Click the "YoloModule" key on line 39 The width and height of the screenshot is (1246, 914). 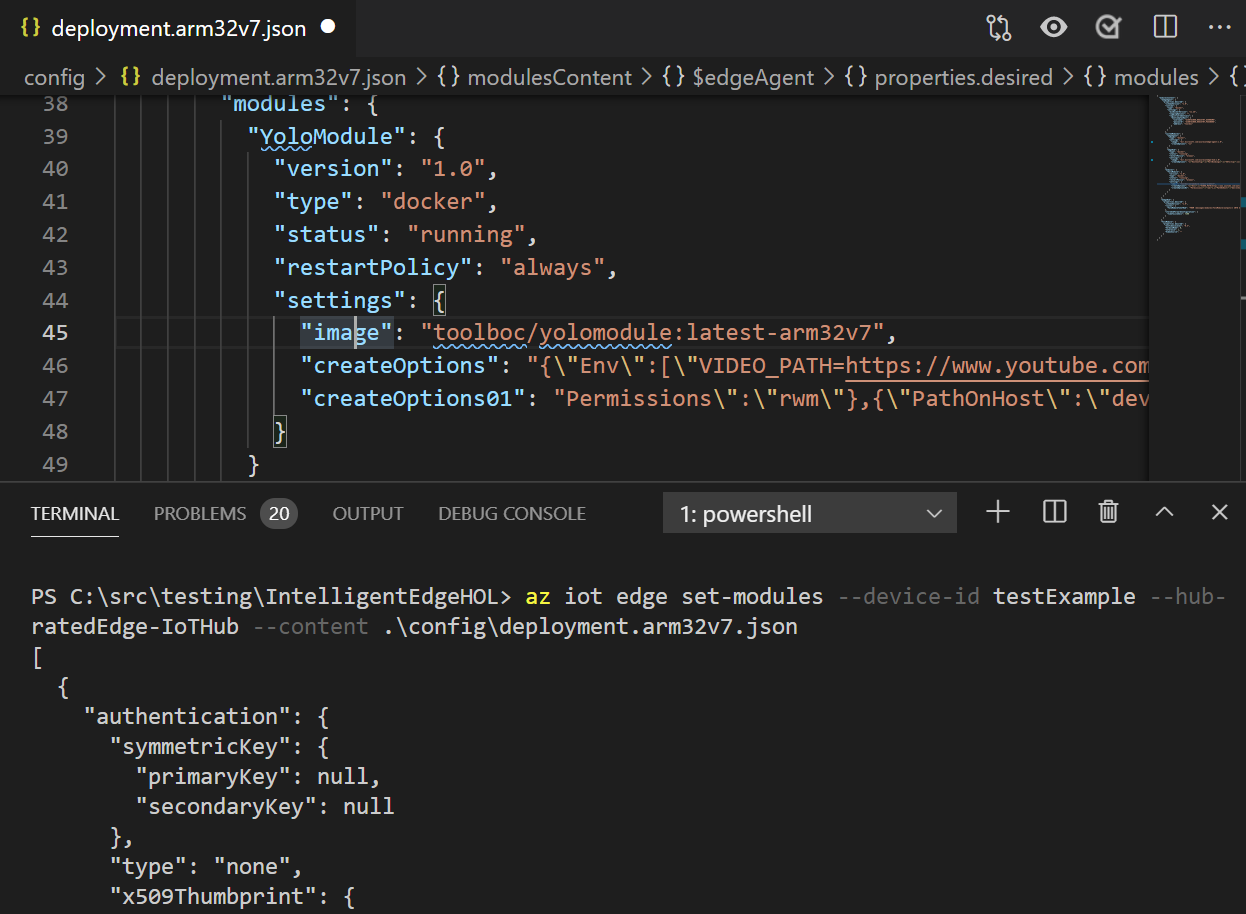point(327,135)
